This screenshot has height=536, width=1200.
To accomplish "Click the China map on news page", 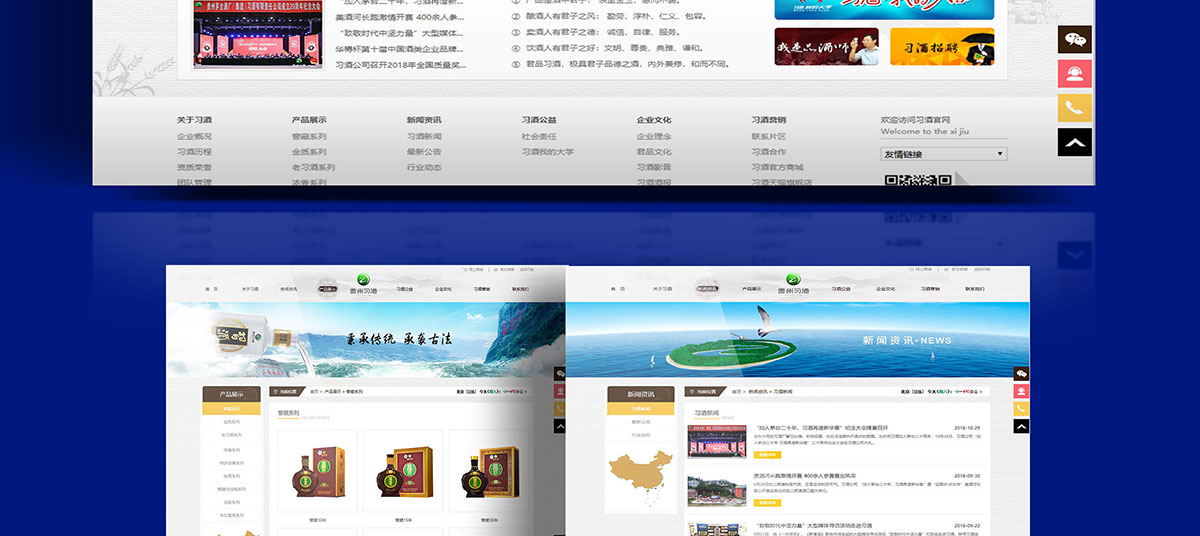I will pyautogui.click(x=641, y=477).
